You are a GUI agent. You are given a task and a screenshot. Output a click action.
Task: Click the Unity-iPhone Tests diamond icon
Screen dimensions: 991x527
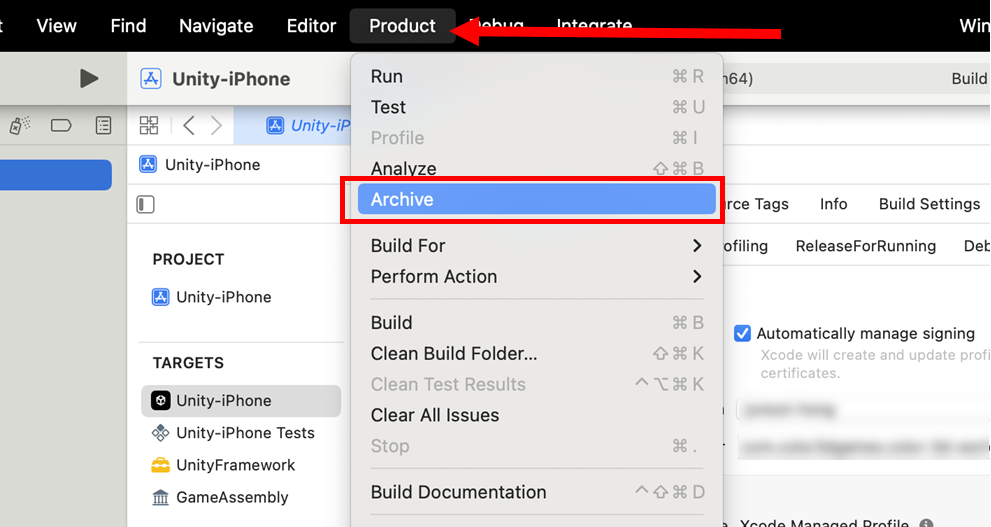[161, 433]
